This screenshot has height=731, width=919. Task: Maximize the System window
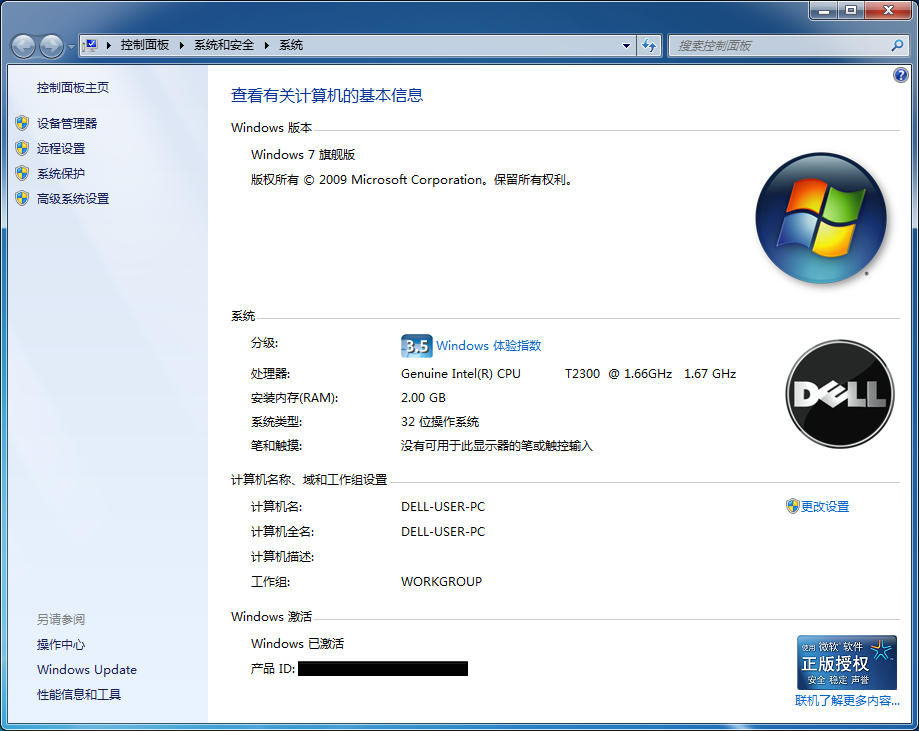[850, 11]
